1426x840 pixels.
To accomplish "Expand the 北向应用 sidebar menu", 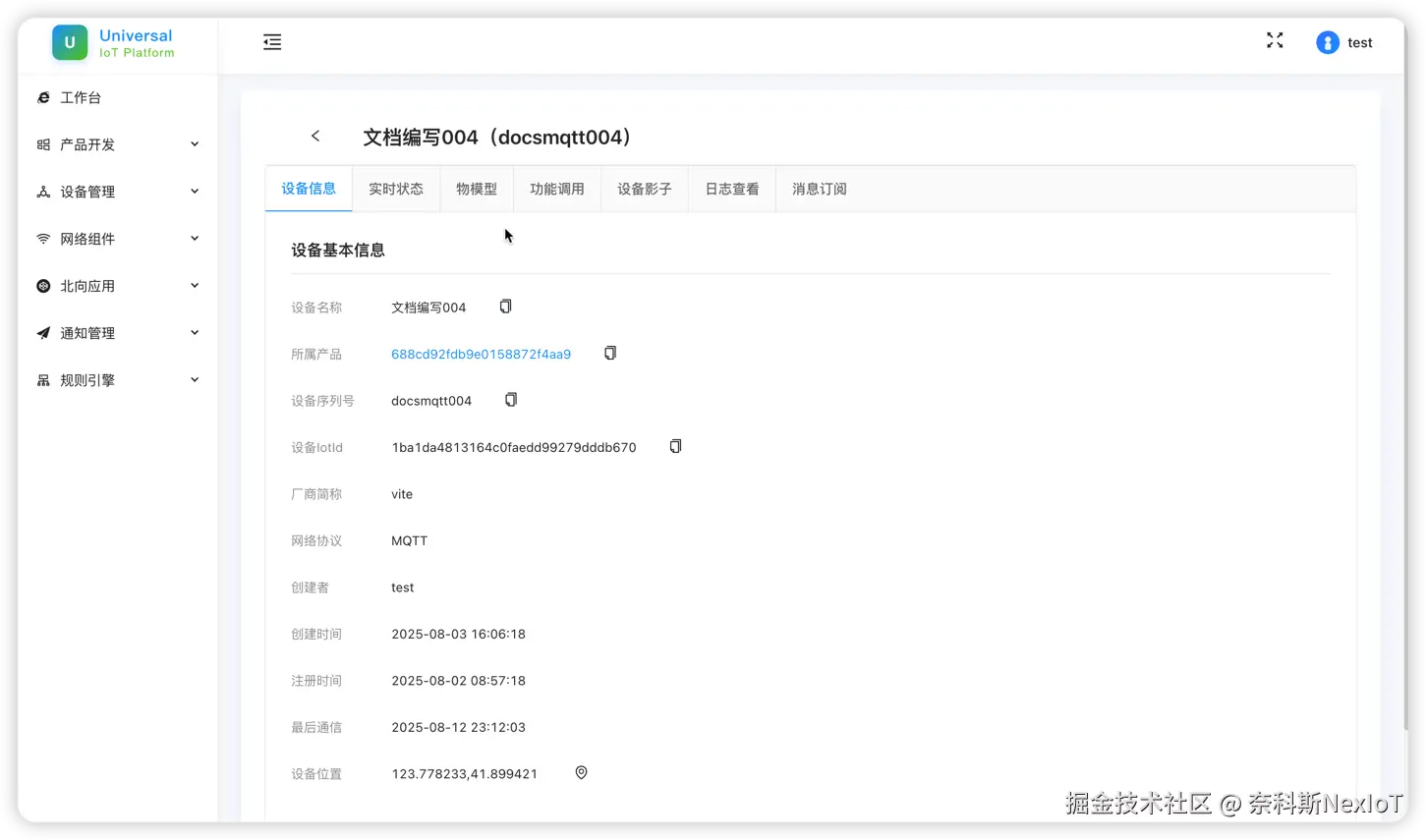I will [195, 285].
